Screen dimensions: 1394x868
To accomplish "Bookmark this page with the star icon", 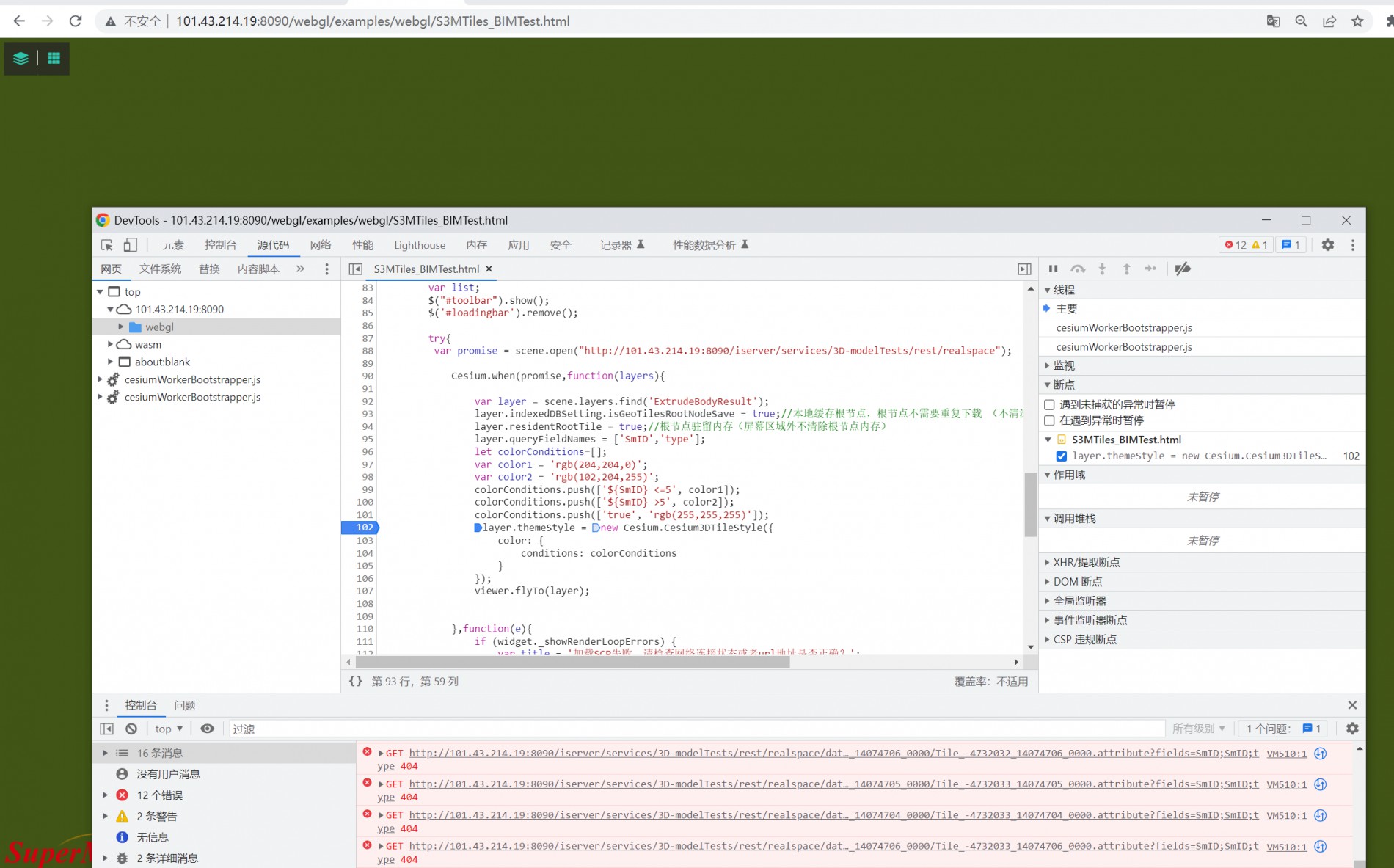I will 1357,21.
